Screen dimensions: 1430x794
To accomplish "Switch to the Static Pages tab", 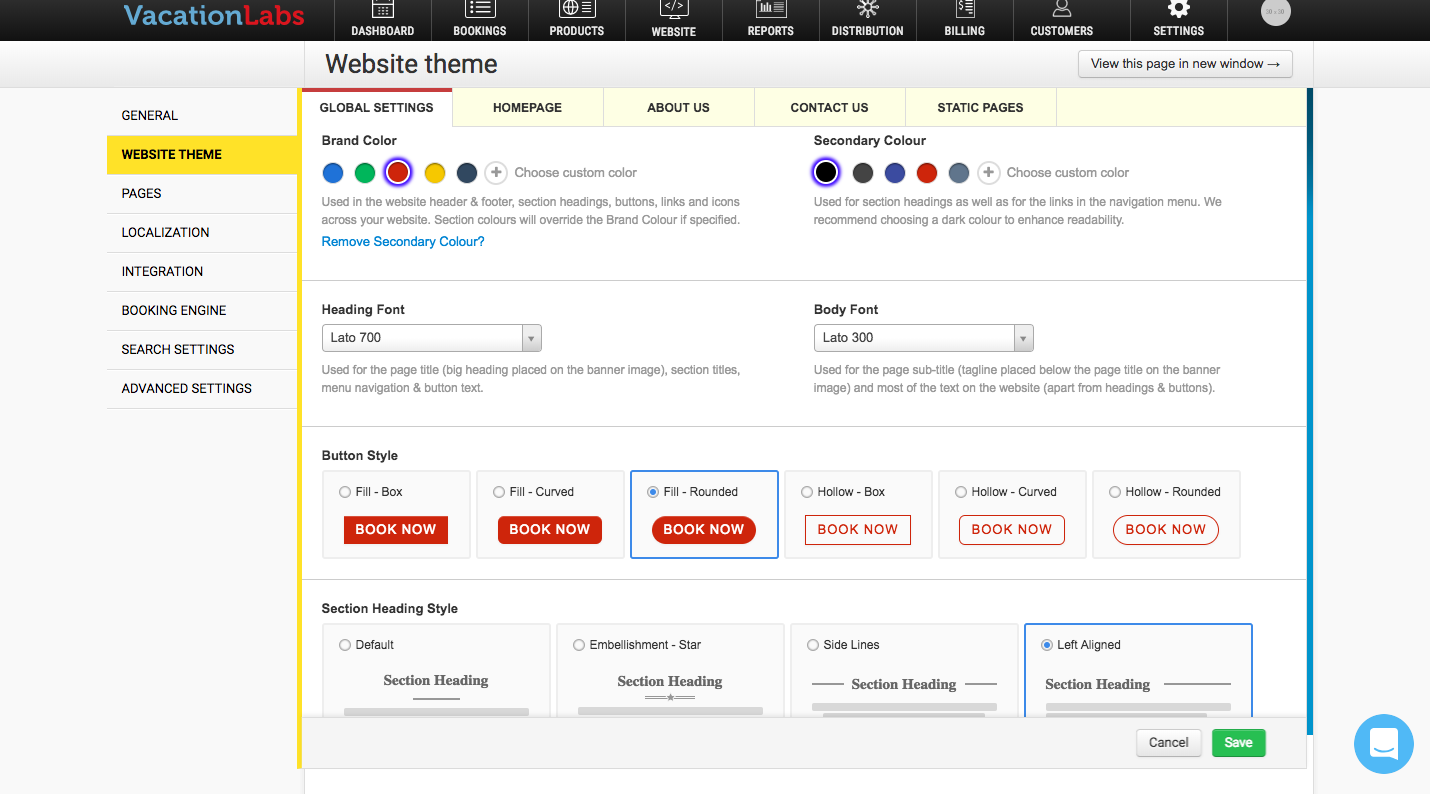I will click(980, 107).
